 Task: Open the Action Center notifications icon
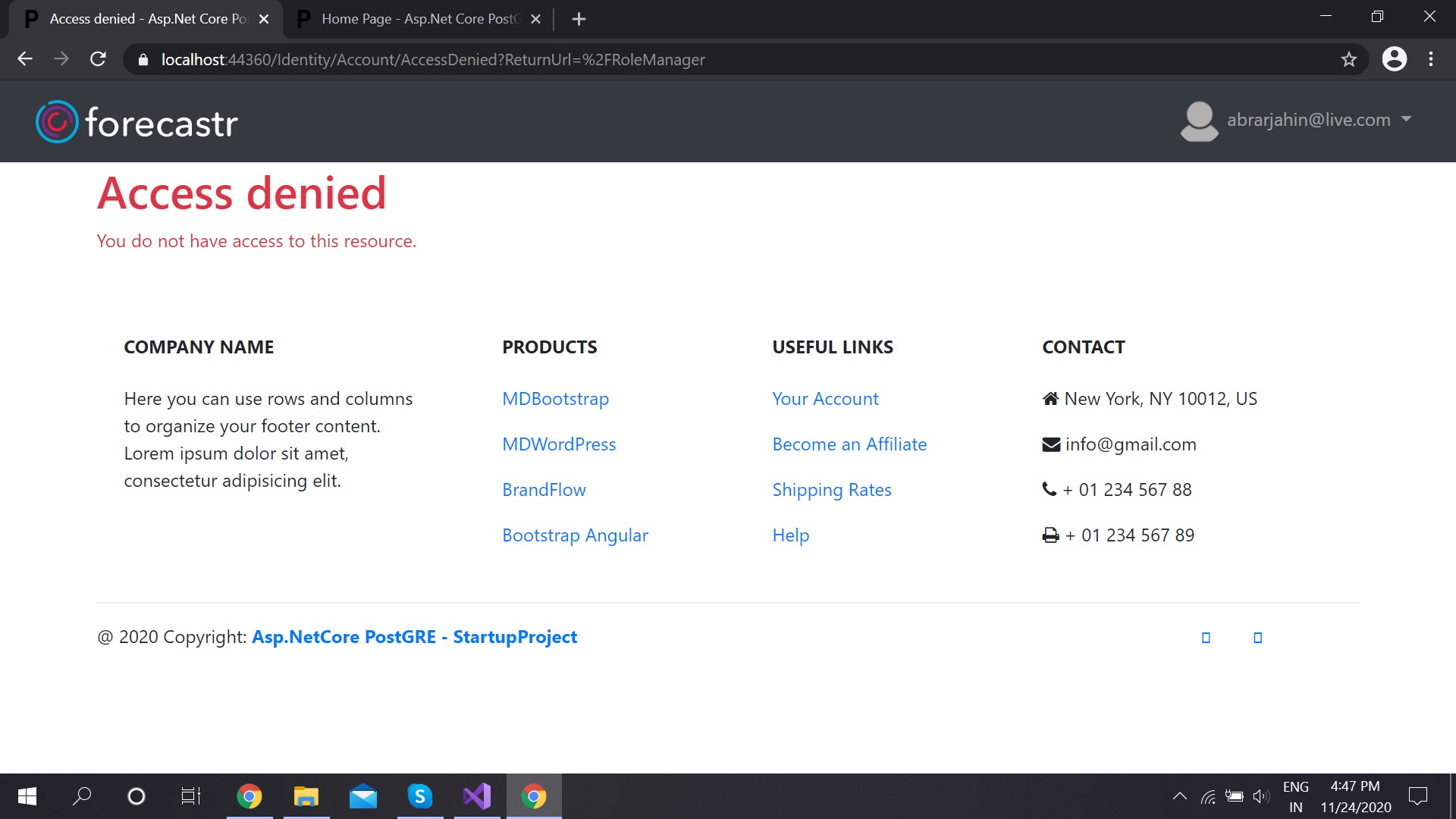click(x=1418, y=796)
